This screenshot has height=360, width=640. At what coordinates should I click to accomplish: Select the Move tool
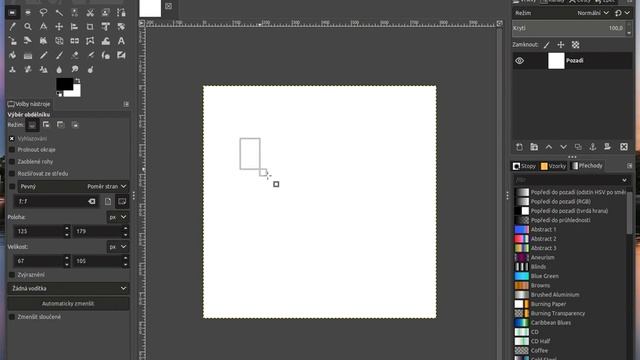[59, 27]
